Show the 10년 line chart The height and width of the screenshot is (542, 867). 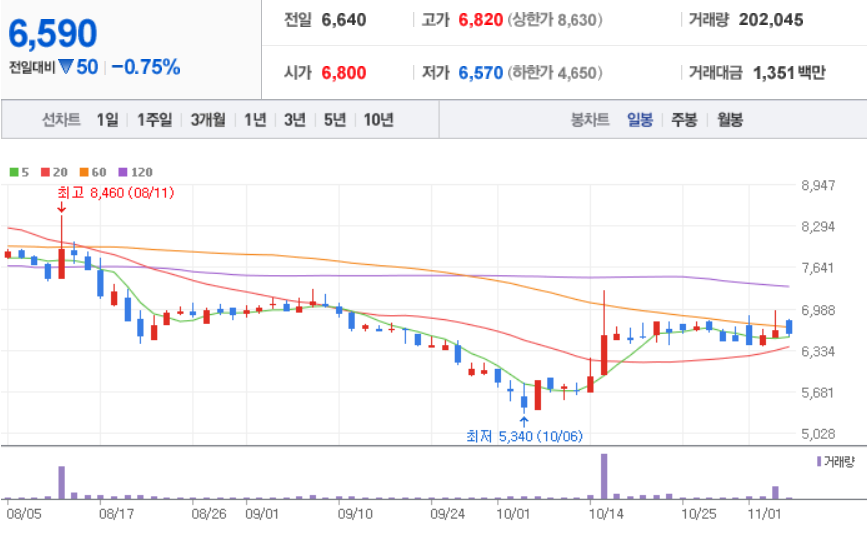click(x=378, y=119)
